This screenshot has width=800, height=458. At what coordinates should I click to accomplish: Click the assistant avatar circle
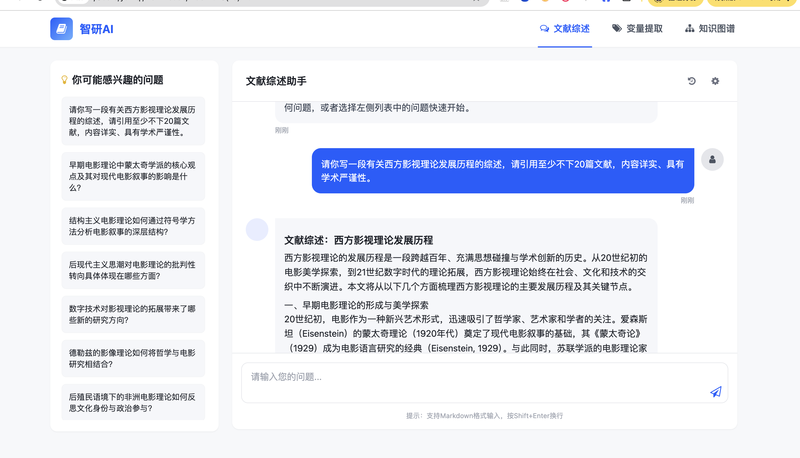click(257, 230)
